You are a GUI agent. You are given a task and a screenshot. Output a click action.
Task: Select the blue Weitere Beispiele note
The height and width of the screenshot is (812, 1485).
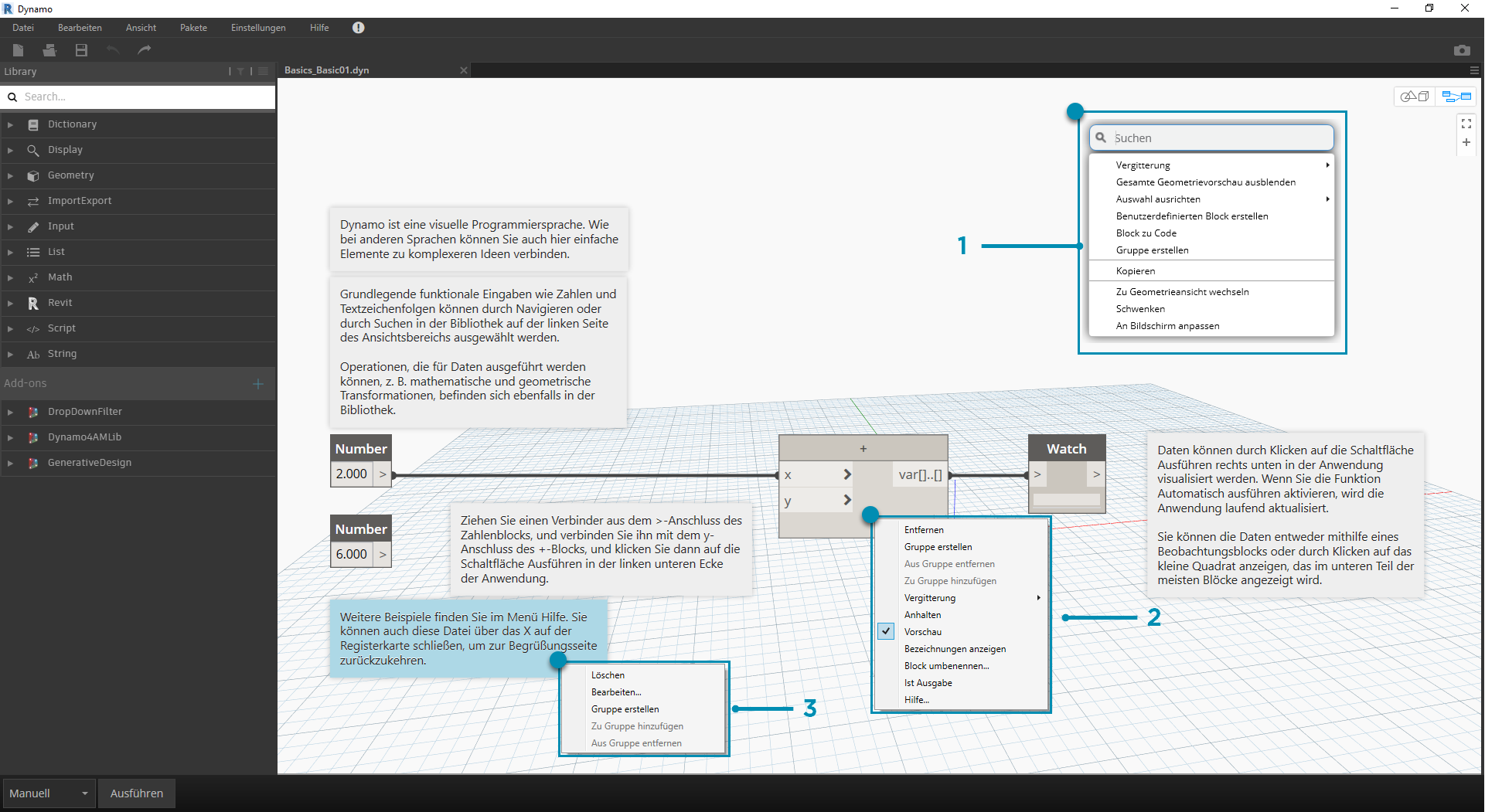468,639
